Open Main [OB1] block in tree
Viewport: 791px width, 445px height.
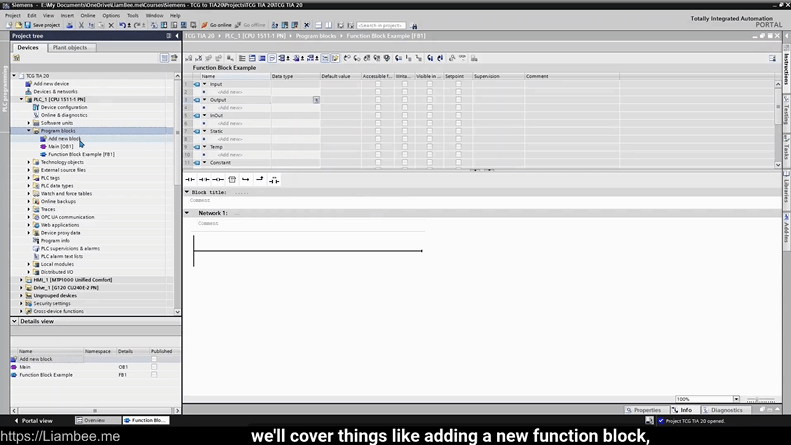coord(60,147)
